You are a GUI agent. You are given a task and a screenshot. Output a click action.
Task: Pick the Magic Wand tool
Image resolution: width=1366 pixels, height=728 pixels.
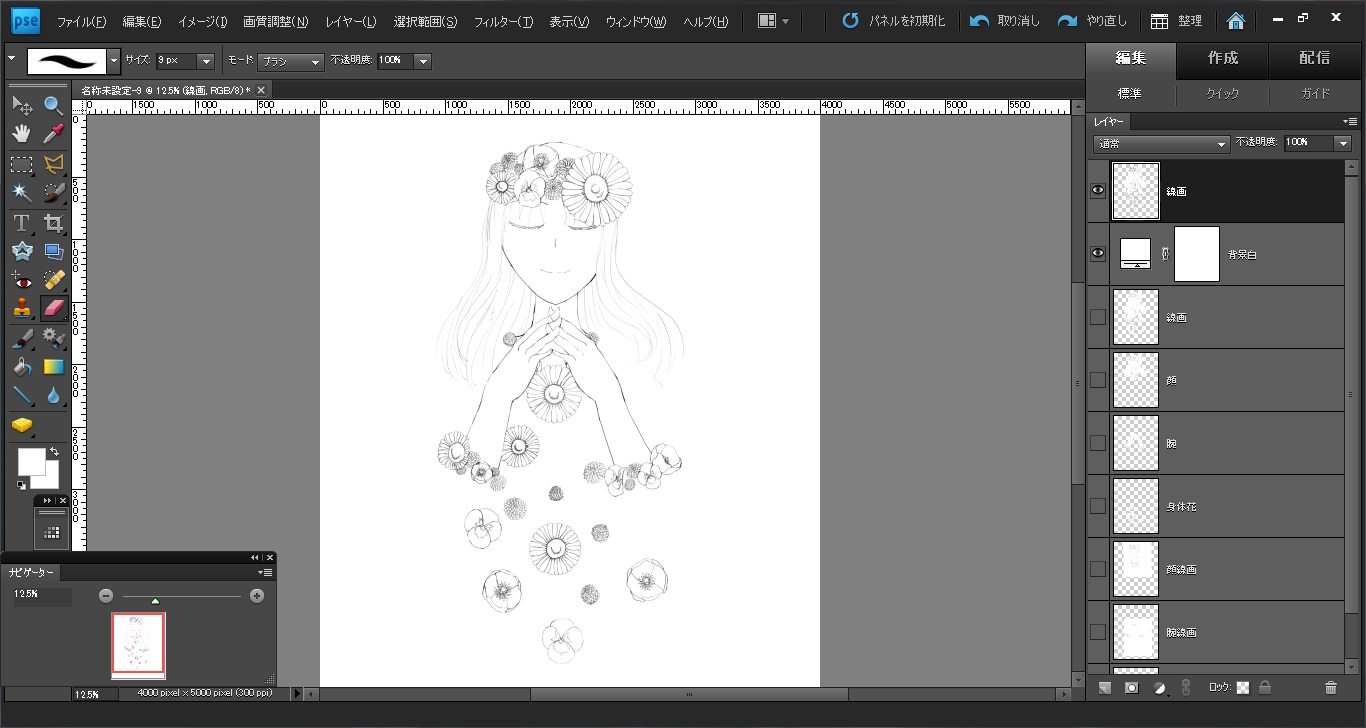tap(21, 192)
